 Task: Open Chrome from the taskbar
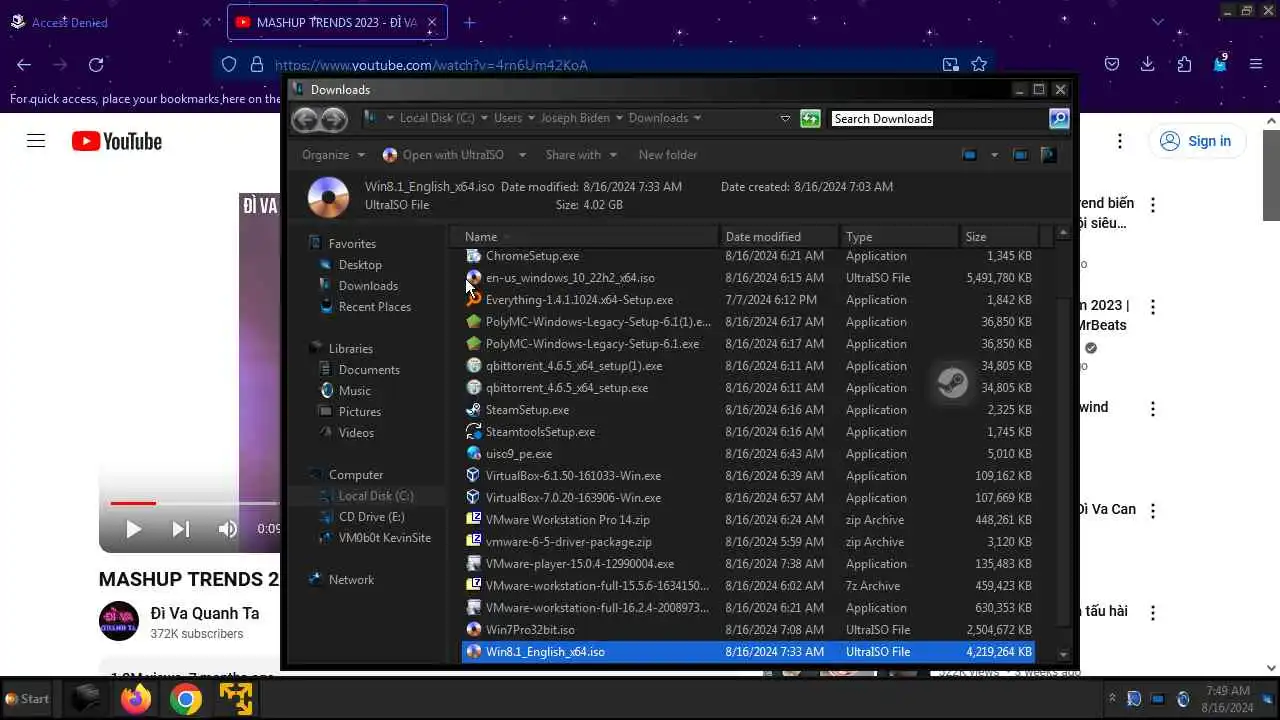click(x=186, y=699)
